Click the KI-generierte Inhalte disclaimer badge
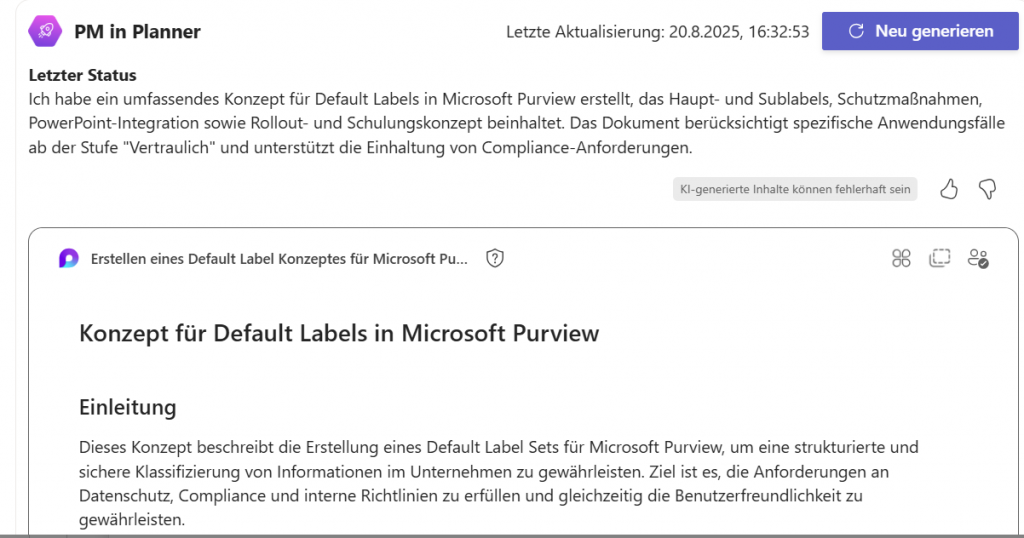Image resolution: width=1024 pixels, height=538 pixels. pyautogui.click(x=795, y=189)
